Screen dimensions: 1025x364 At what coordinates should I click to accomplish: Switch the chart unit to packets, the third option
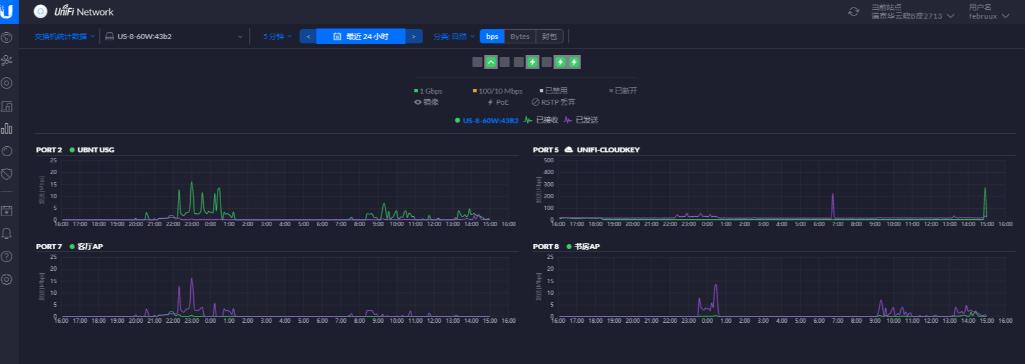(x=549, y=37)
